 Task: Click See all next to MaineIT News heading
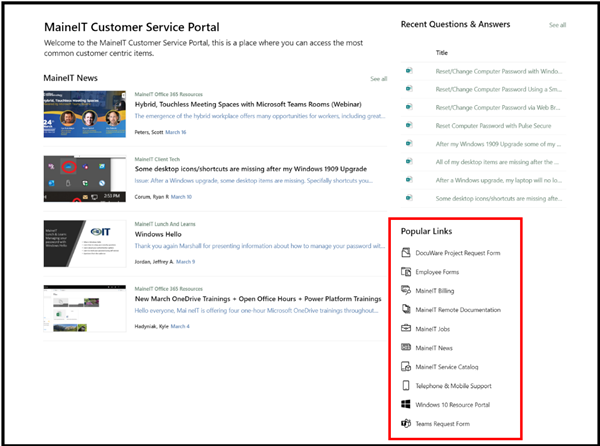378,79
